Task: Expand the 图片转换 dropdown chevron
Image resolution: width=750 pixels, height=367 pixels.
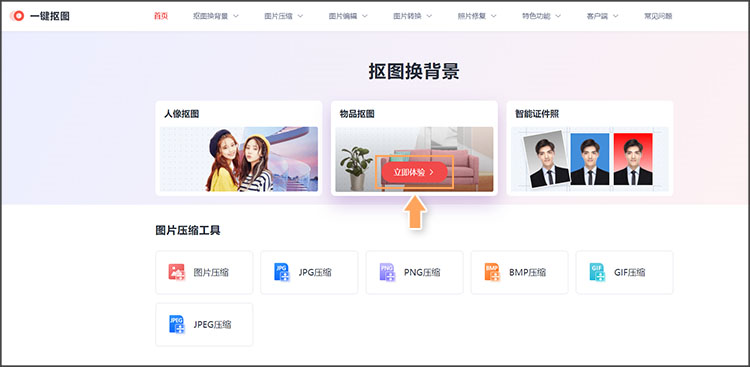Action: [x=429, y=16]
